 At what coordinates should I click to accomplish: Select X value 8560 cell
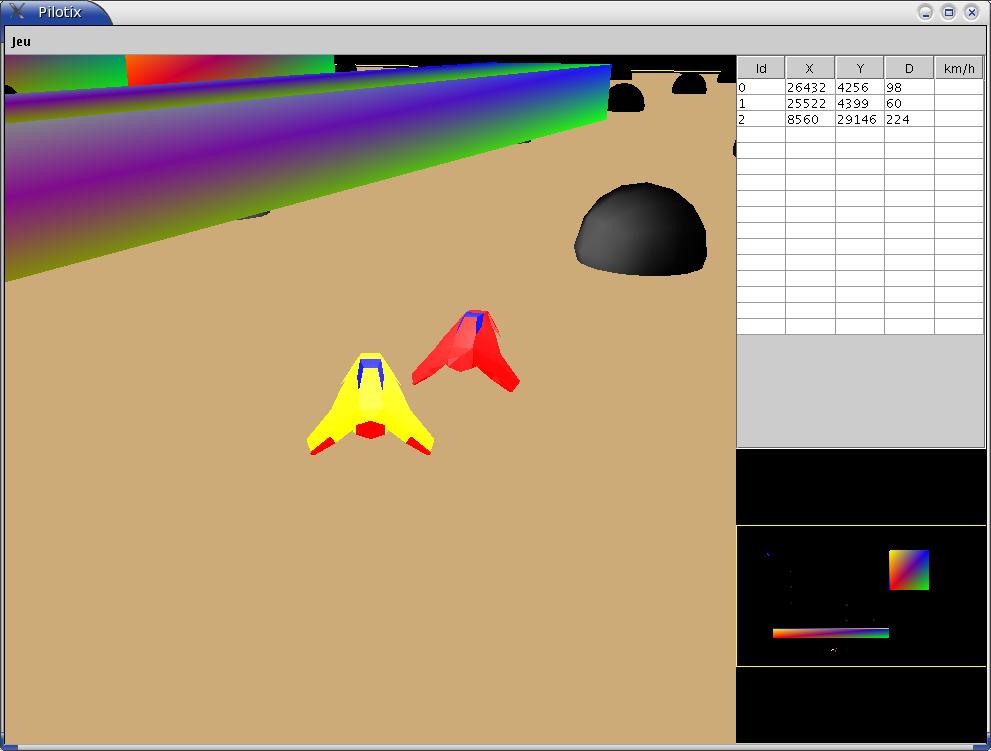(x=810, y=119)
